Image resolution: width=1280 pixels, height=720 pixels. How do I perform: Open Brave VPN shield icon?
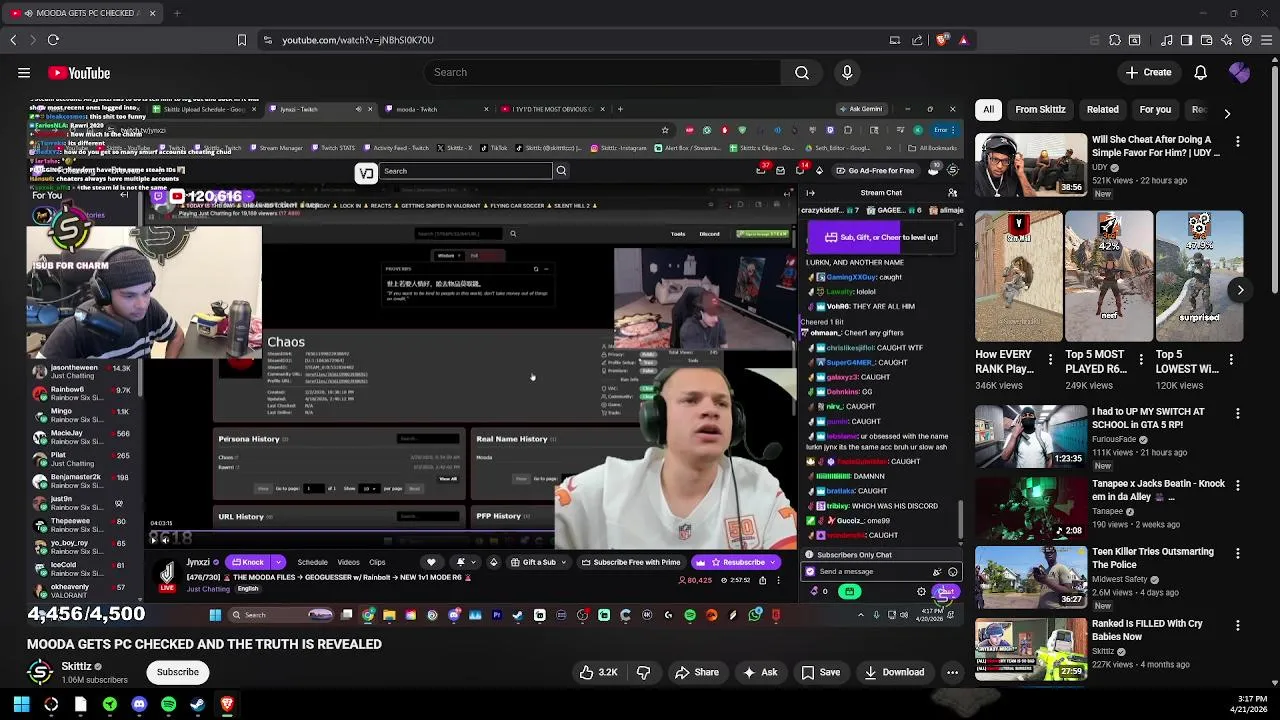(x=1247, y=40)
